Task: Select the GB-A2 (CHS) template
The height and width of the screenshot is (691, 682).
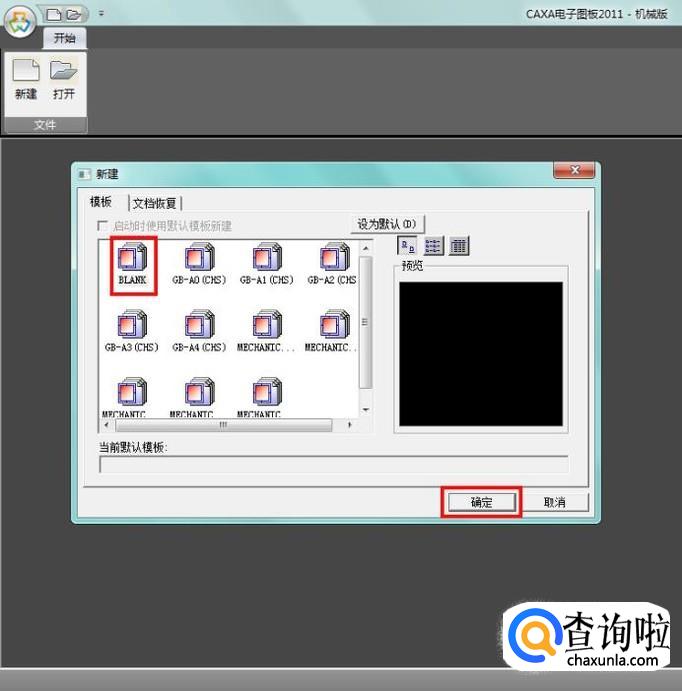Action: (333, 264)
